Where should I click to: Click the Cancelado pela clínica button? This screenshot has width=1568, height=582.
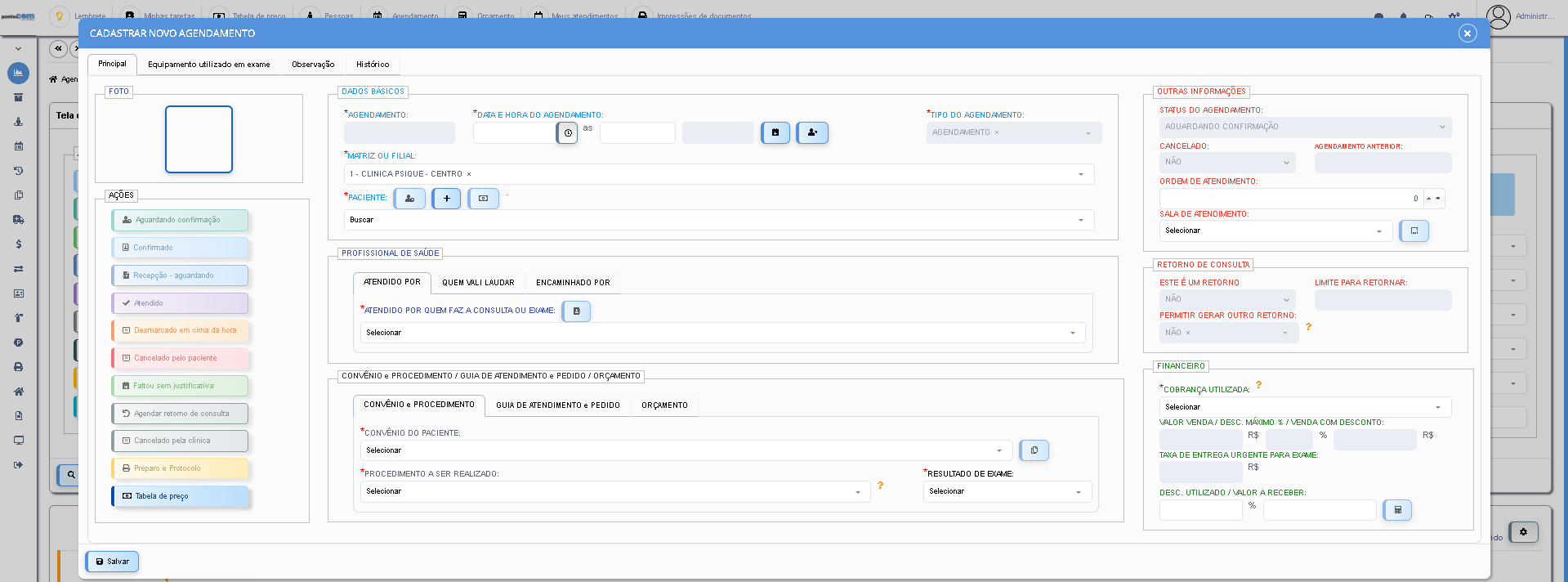click(x=180, y=441)
